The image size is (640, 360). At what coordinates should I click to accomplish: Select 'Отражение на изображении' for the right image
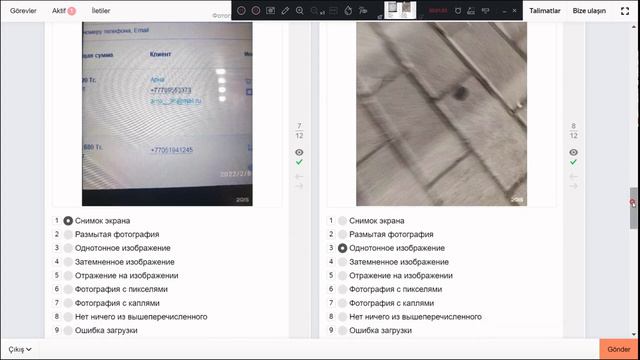tap(342, 276)
